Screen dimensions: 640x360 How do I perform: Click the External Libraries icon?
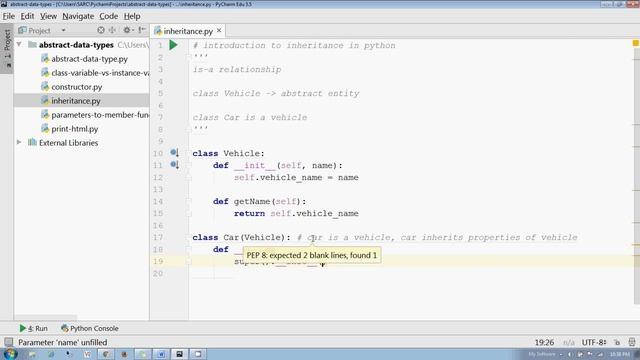(32, 142)
